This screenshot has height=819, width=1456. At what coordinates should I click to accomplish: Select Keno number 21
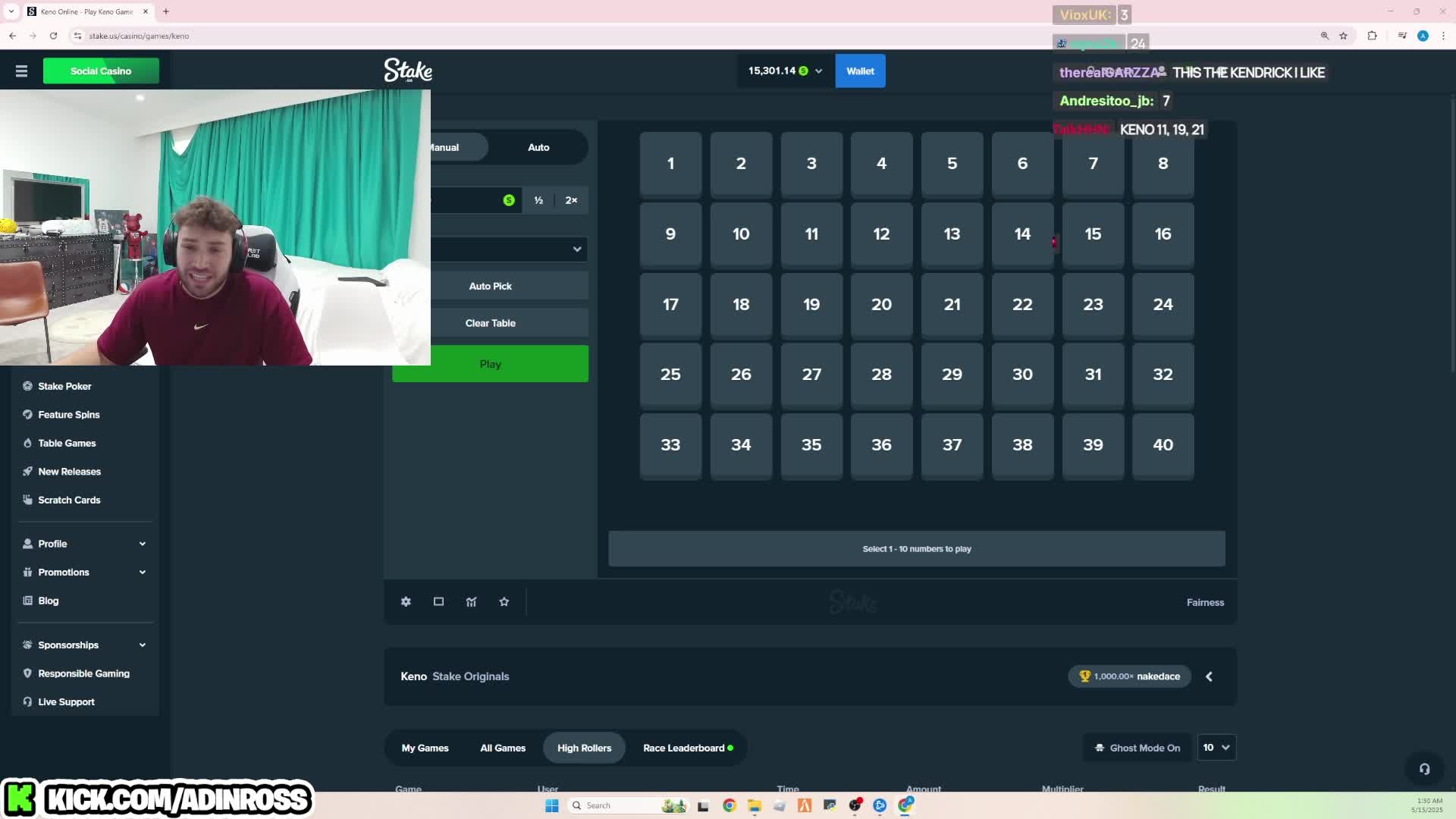point(952,305)
